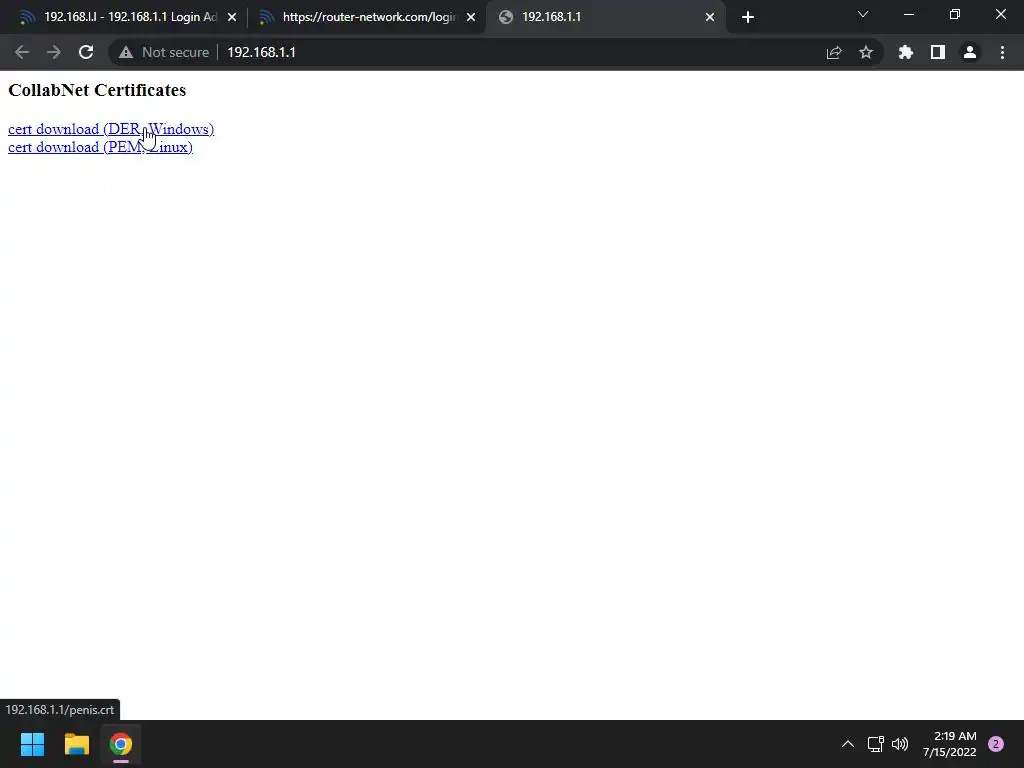
Task: Open the volume tray icon
Action: click(x=900, y=744)
